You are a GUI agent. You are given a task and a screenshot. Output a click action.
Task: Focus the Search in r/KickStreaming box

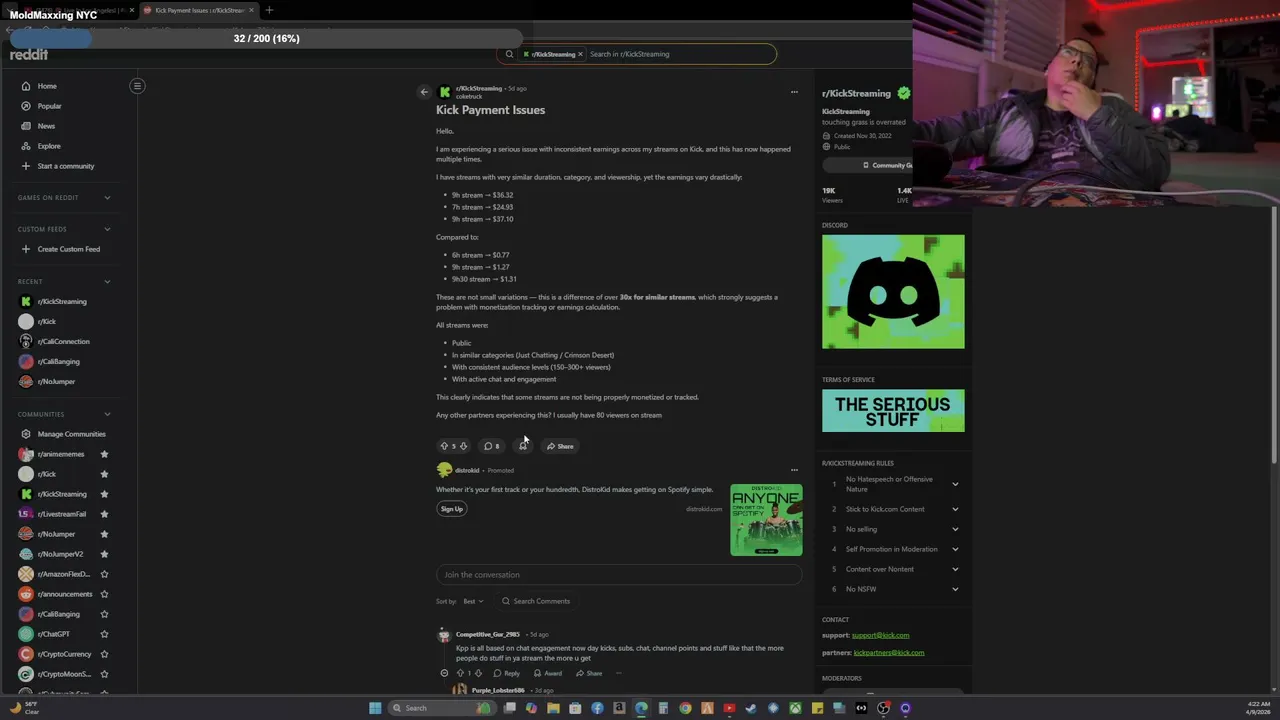680,54
